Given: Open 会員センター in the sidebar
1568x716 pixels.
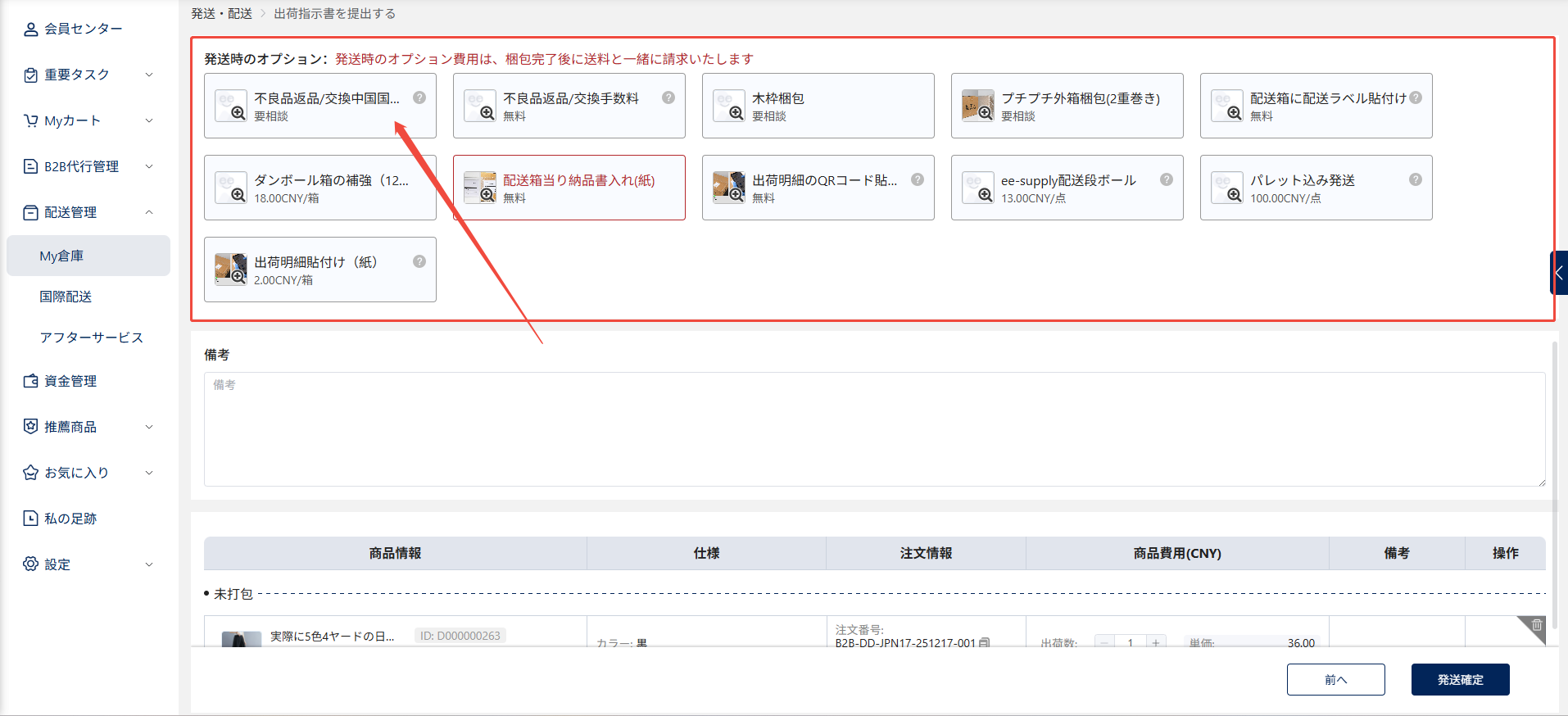Looking at the screenshot, I should click(x=84, y=29).
